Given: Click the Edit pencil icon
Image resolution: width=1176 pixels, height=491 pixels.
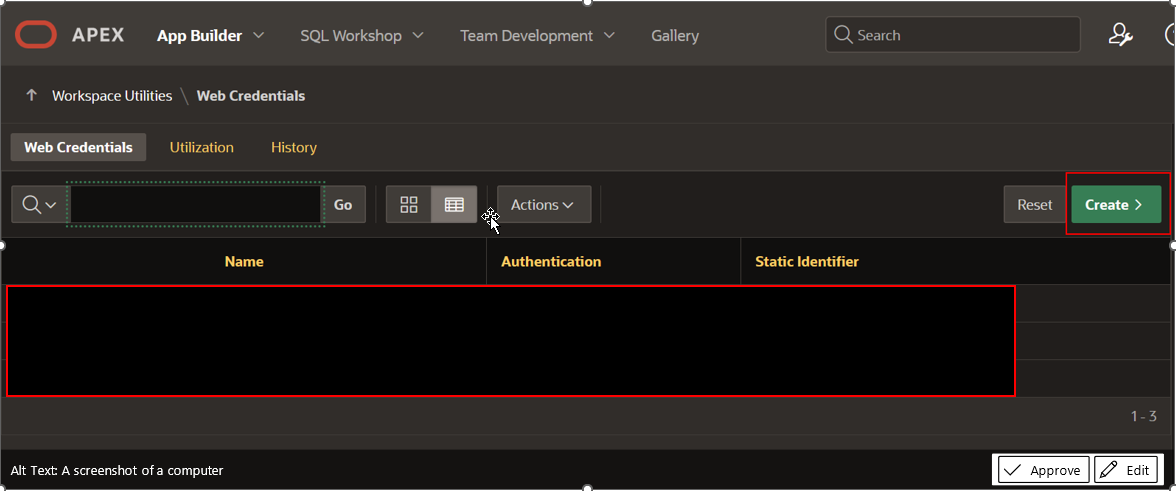Looking at the screenshot, I should (x=1107, y=470).
